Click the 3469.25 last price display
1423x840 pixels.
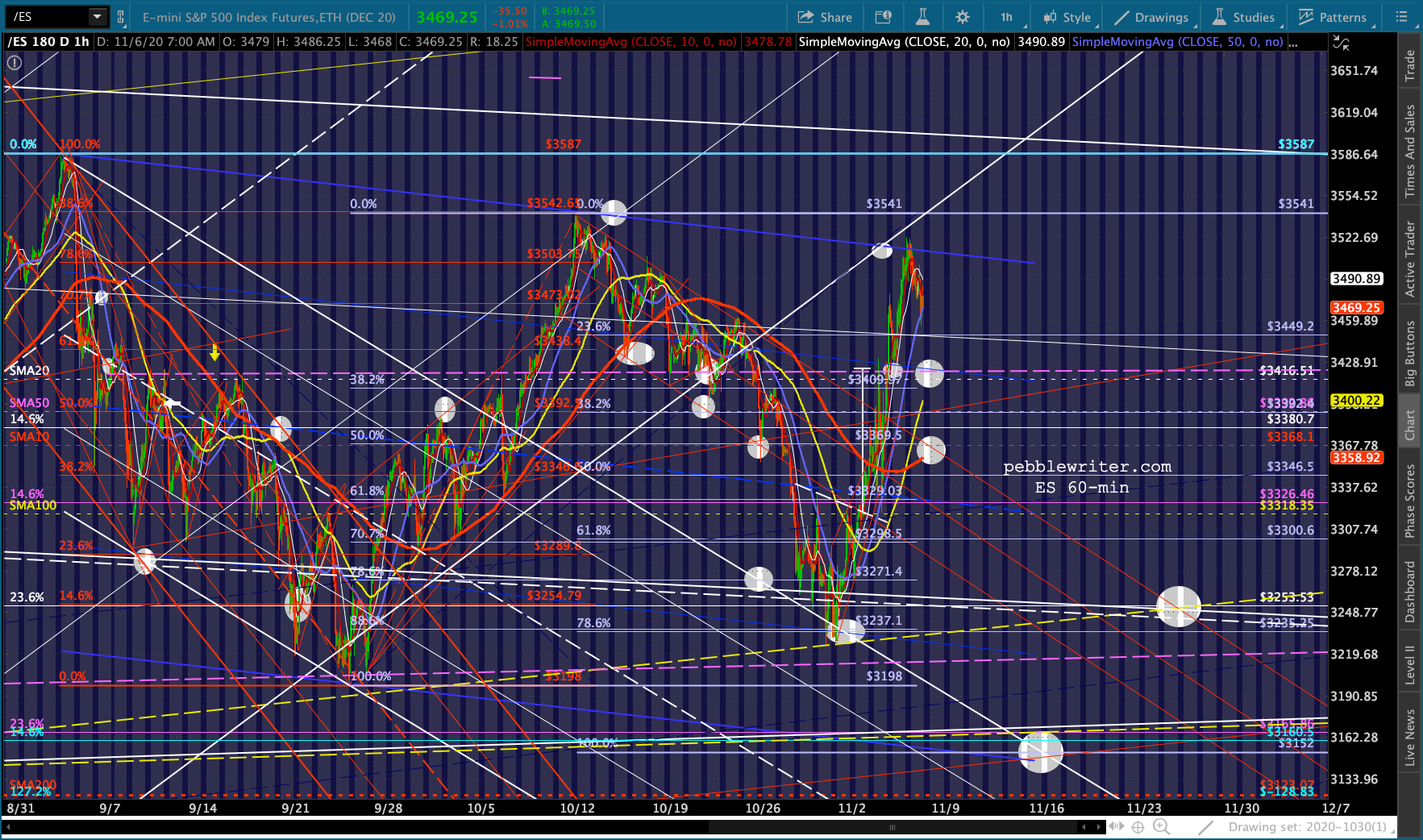click(447, 17)
